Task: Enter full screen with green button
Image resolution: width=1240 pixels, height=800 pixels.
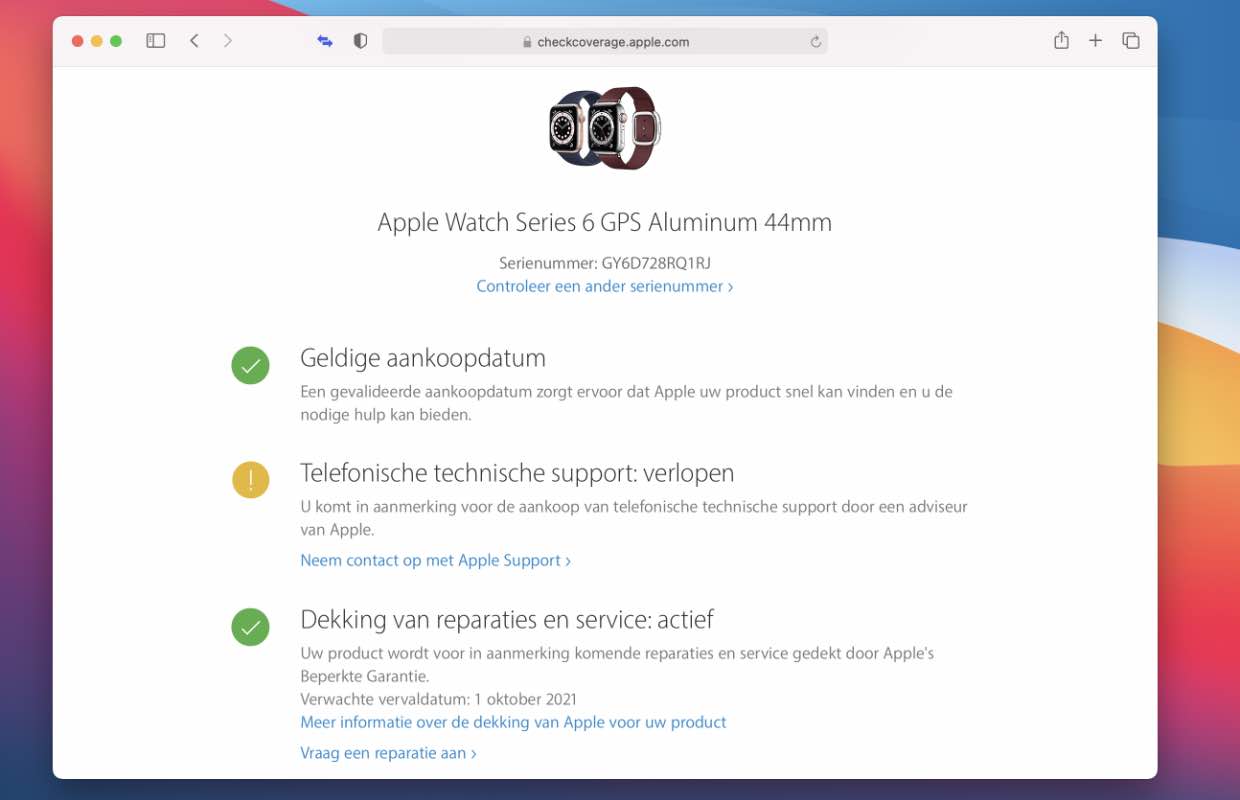Action: (116, 41)
